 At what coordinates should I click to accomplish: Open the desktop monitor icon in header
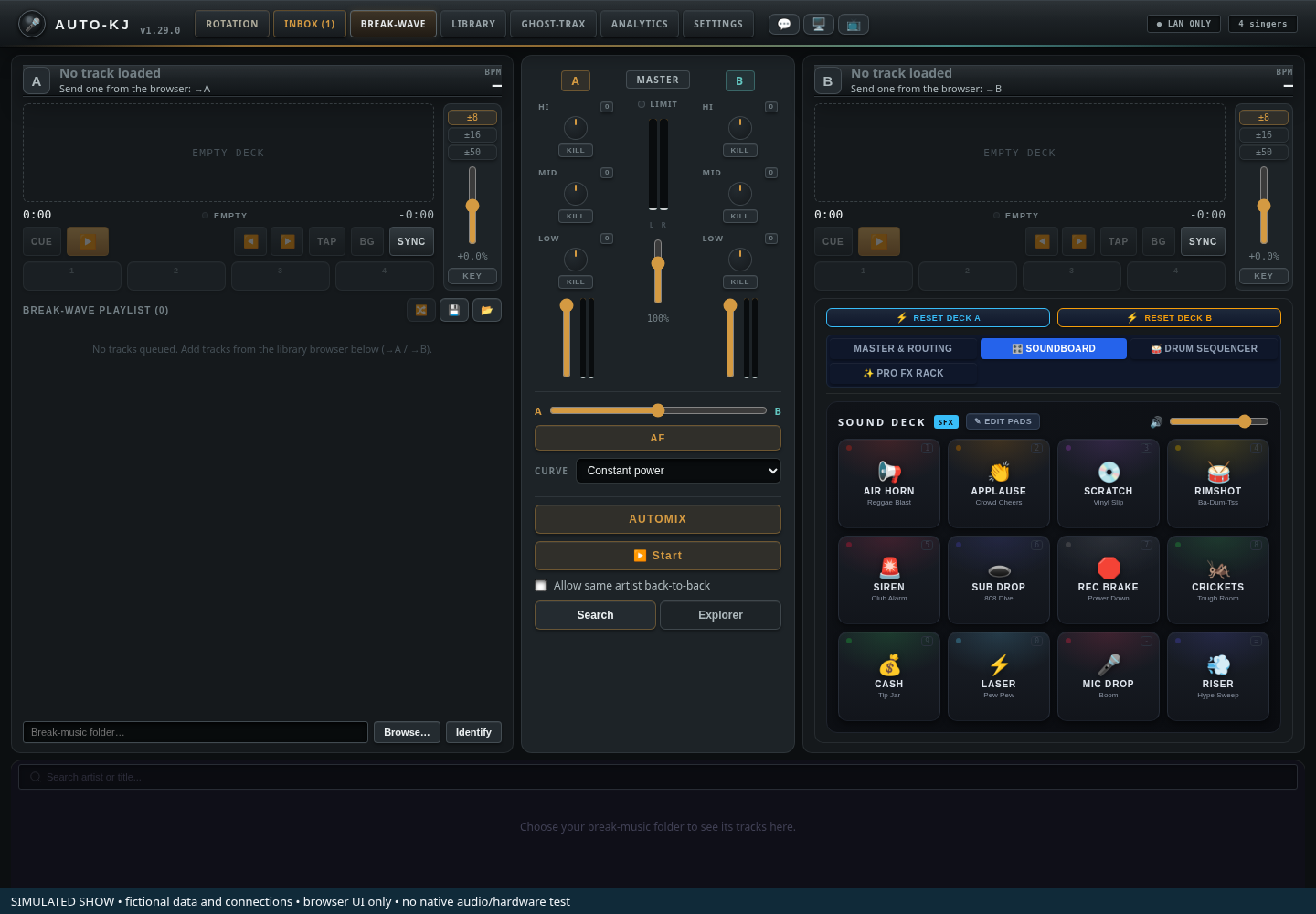(x=819, y=24)
